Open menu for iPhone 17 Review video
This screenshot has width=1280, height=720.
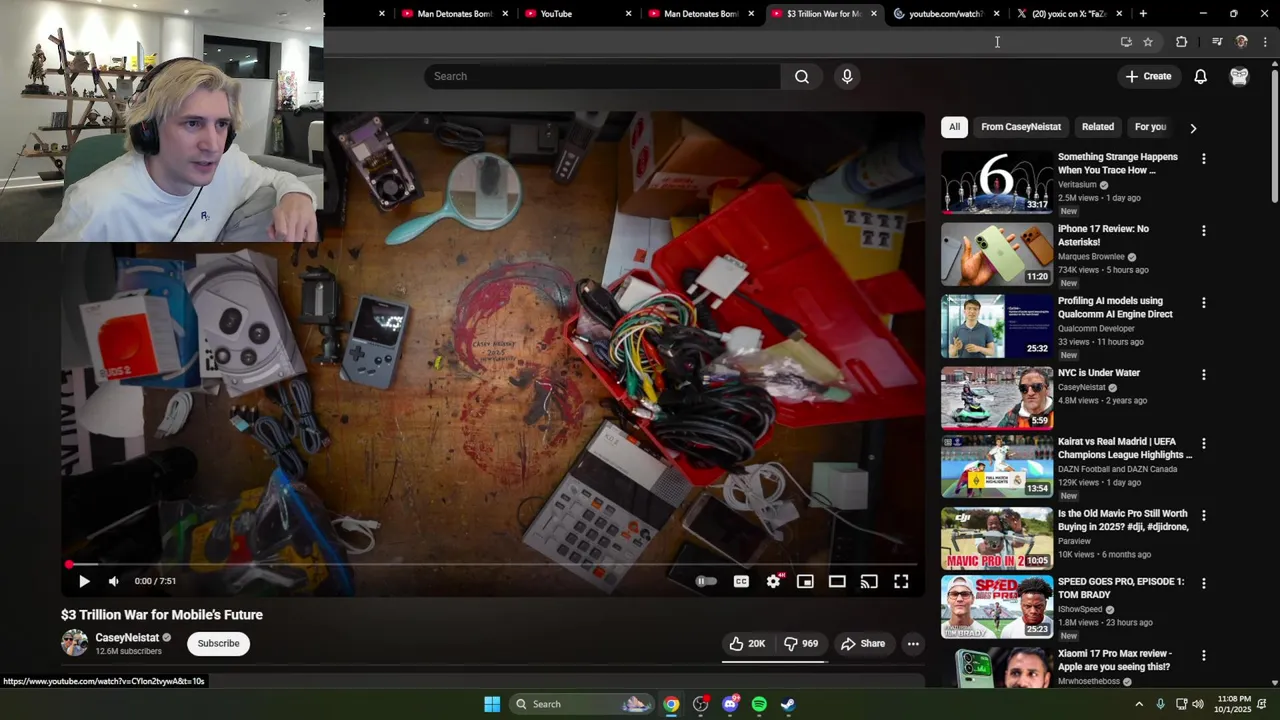coord(1204,231)
